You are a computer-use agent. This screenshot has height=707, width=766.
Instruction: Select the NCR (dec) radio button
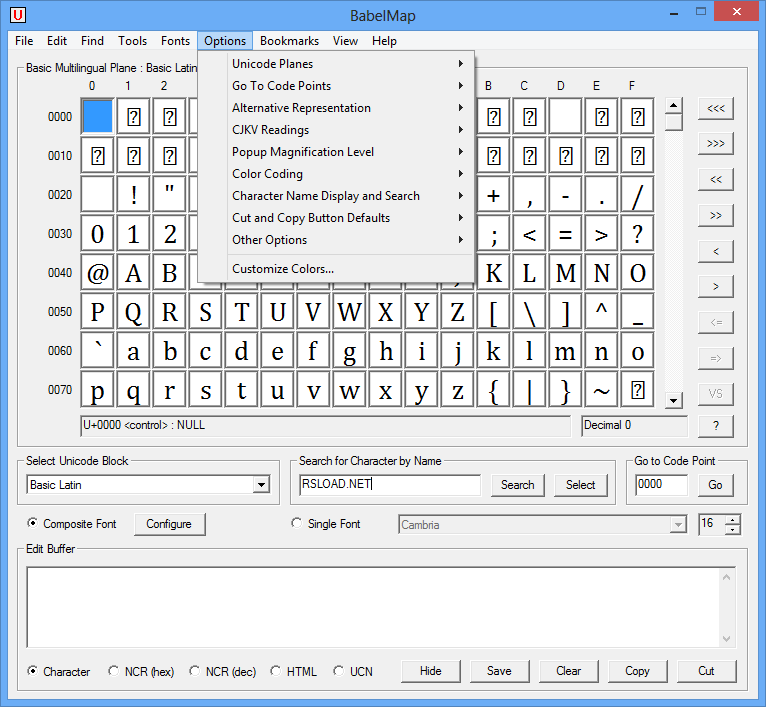pos(194,671)
